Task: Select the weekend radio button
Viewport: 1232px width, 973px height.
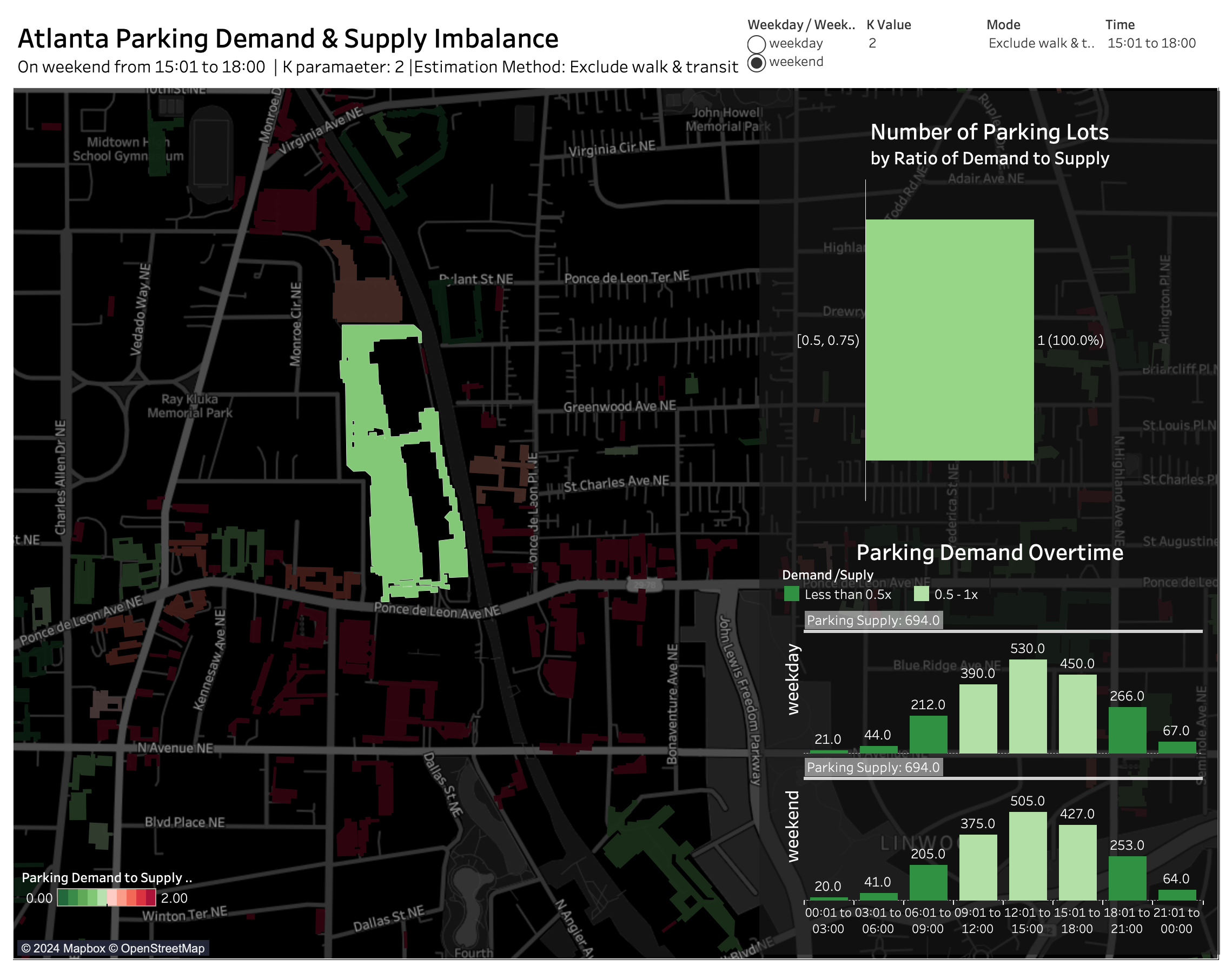Action: point(756,63)
